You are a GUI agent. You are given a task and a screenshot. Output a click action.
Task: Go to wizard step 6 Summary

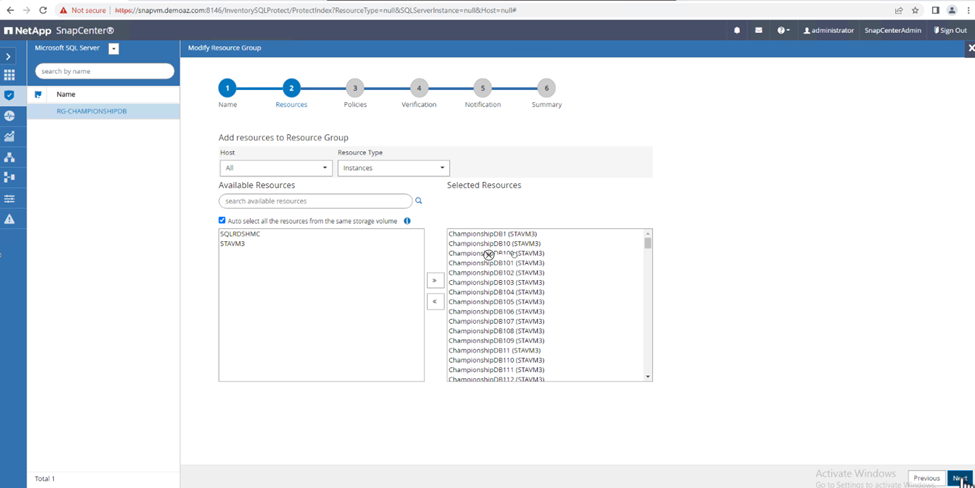[547, 88]
